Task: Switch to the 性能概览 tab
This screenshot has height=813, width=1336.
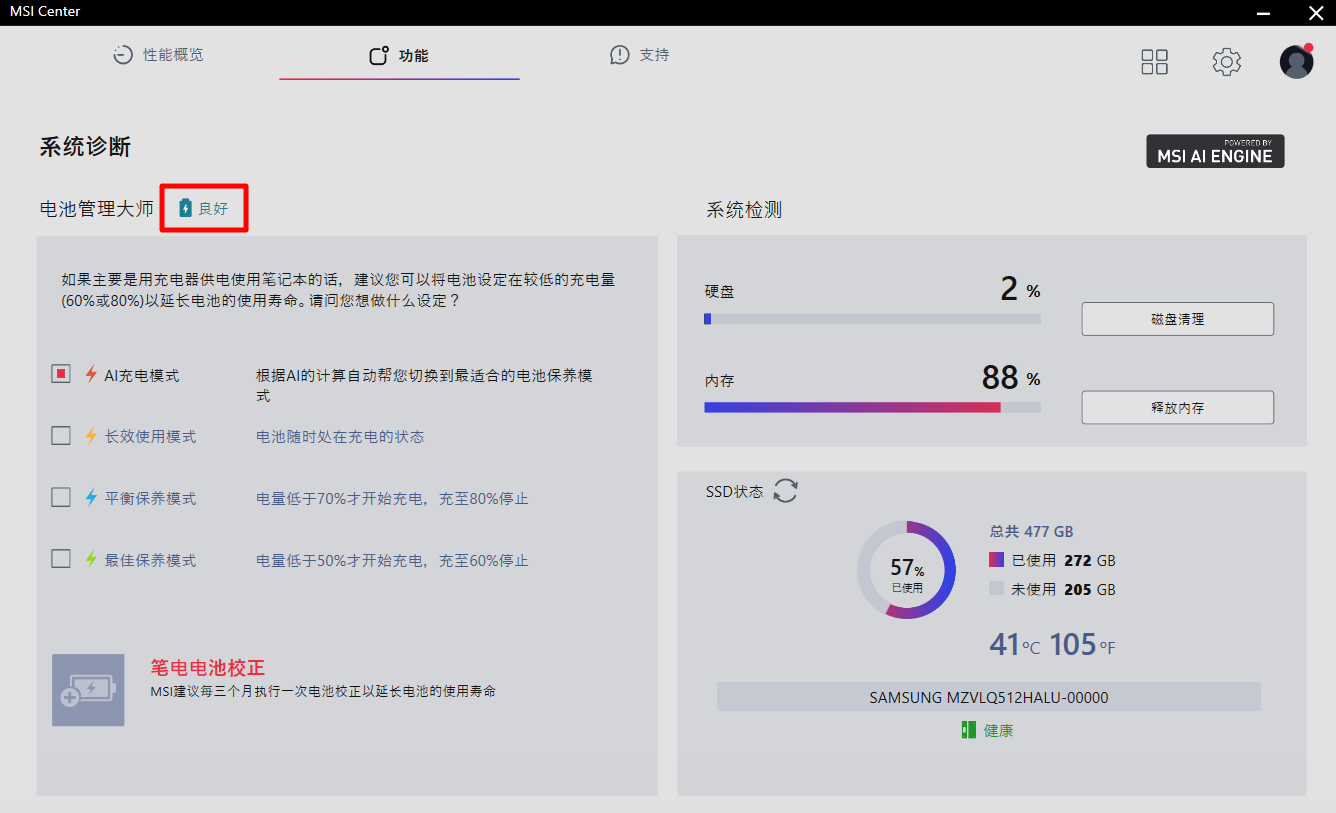Action: [159, 55]
